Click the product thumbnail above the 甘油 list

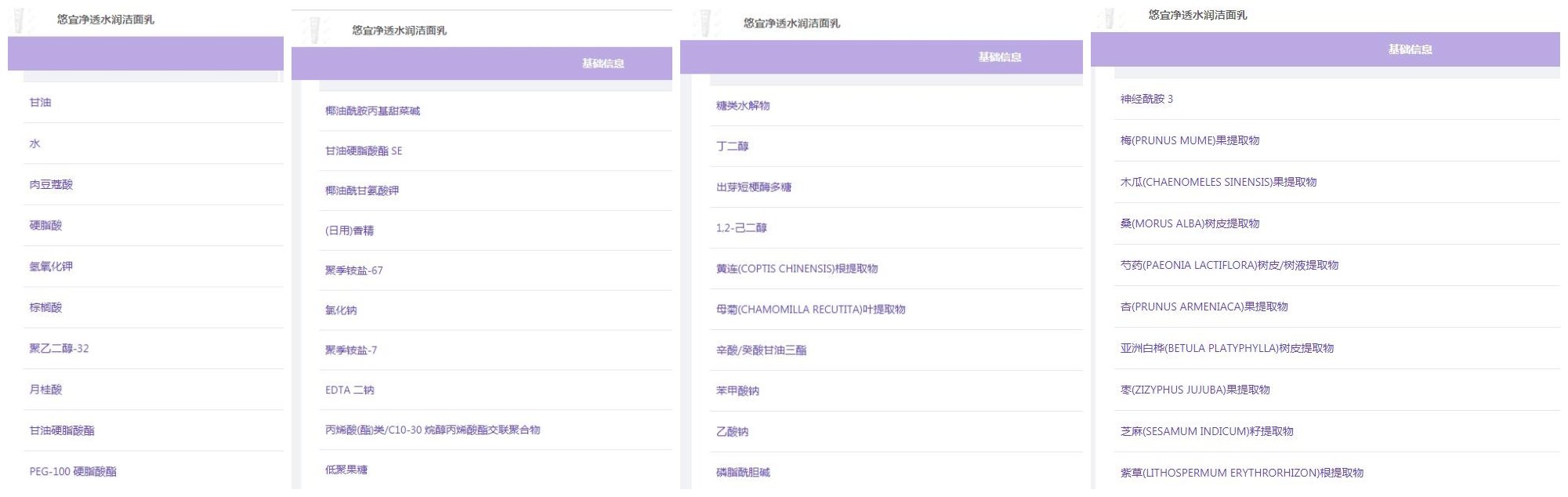pyautogui.click(x=19, y=20)
